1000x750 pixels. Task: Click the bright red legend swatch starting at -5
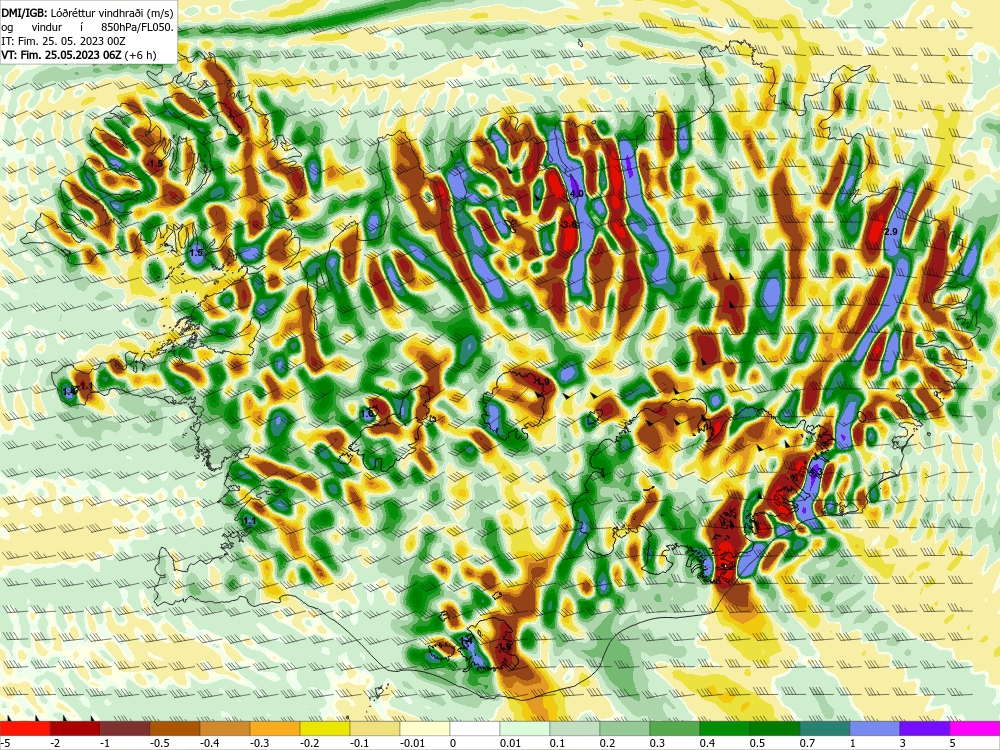(x=26, y=728)
